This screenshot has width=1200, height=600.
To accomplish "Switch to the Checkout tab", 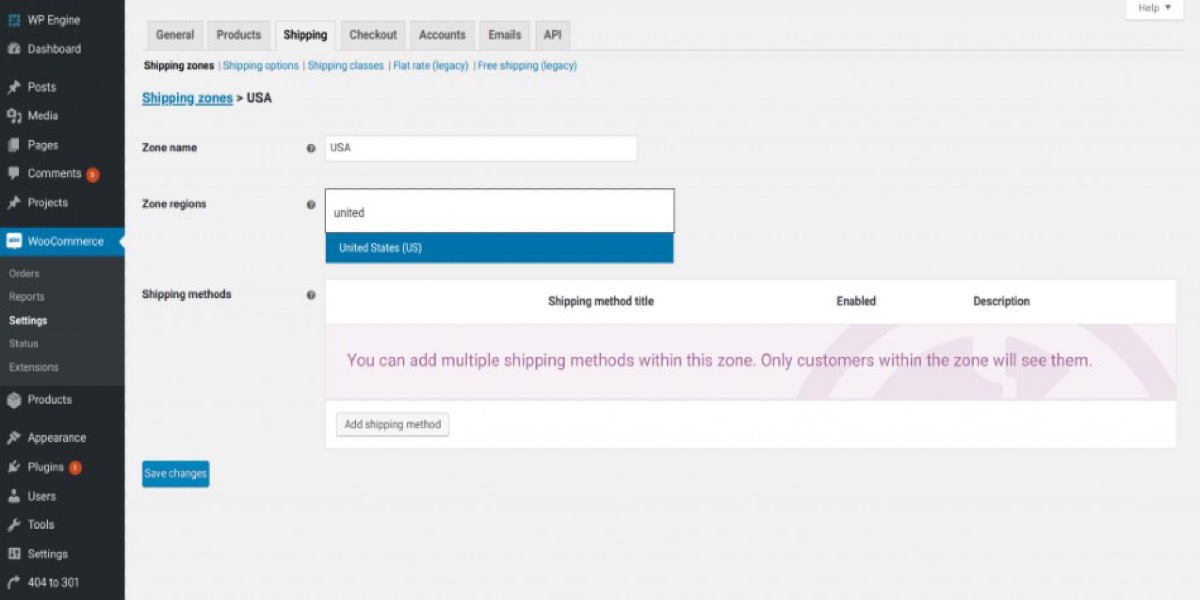I will (373, 35).
